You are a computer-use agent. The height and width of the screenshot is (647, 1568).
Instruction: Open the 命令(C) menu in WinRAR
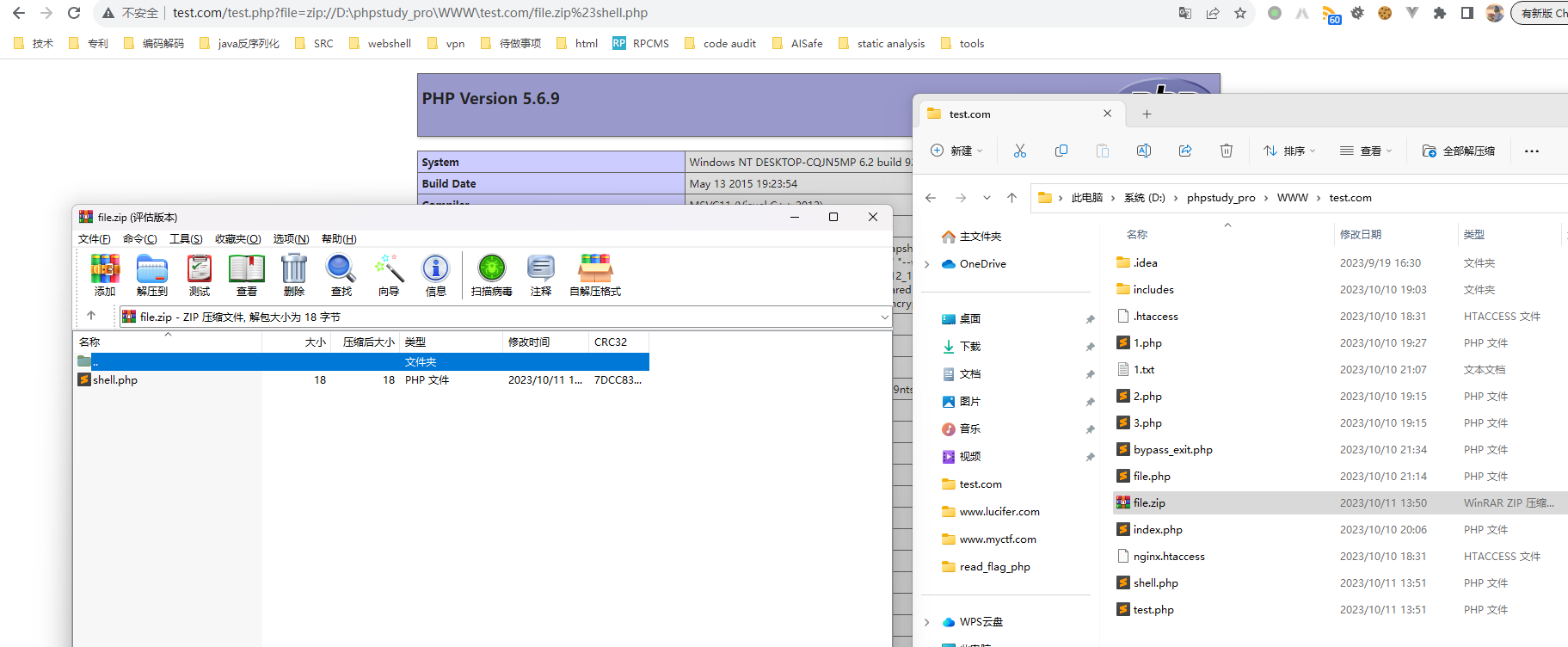coord(140,238)
